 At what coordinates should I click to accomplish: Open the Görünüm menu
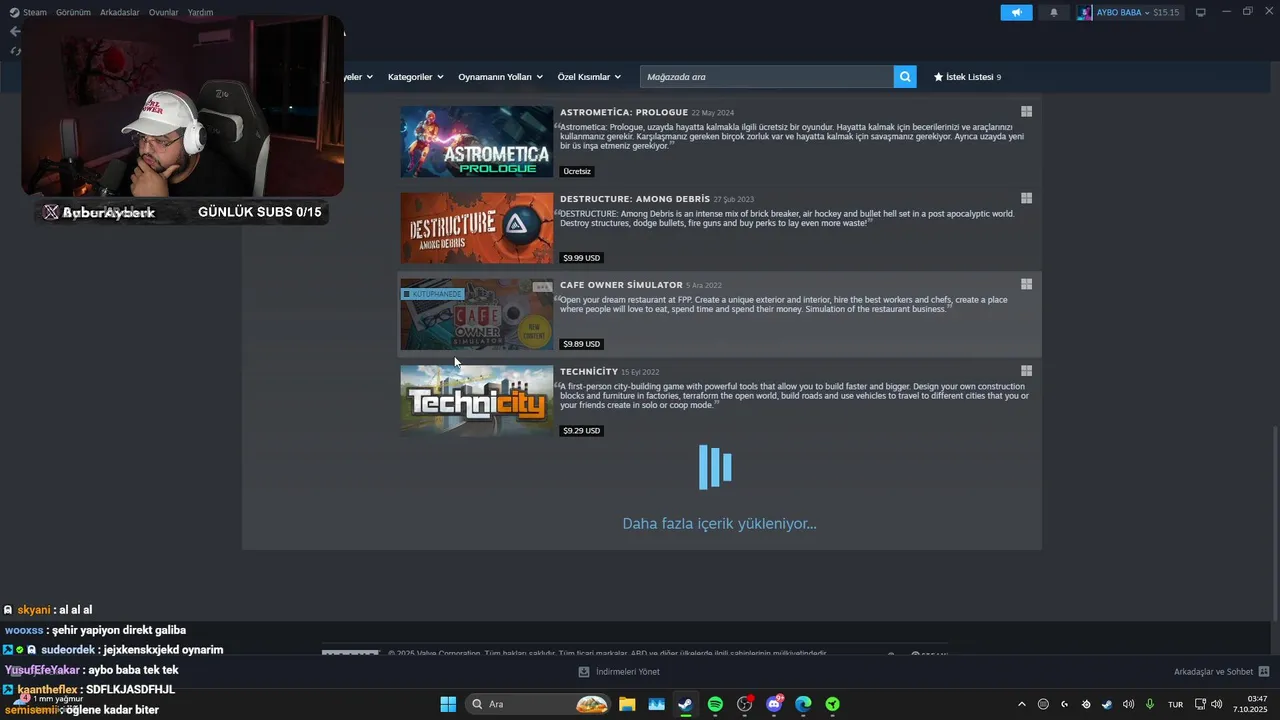pos(73,13)
